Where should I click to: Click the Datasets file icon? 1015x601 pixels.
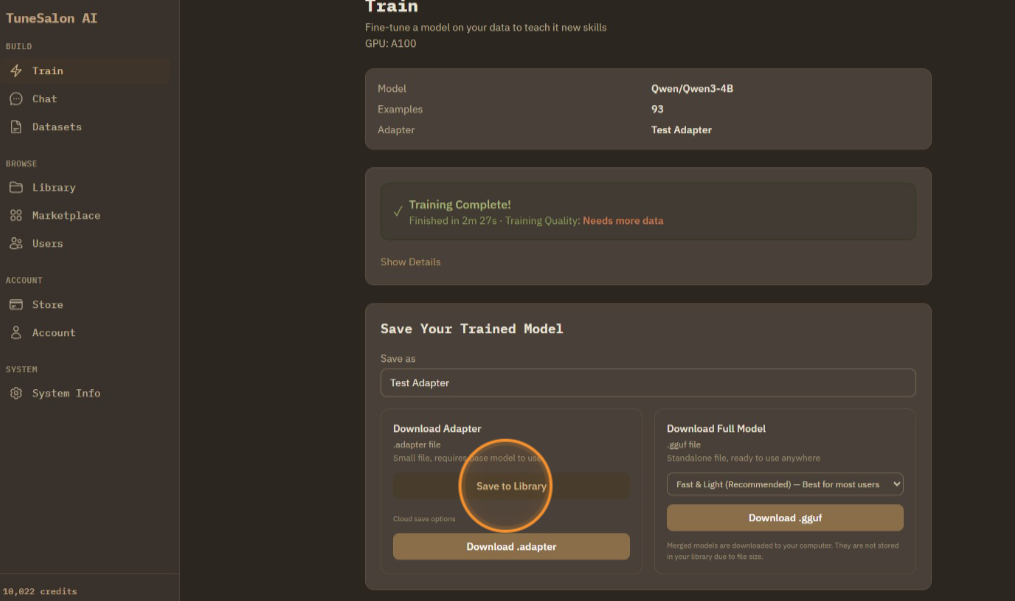click(x=16, y=127)
